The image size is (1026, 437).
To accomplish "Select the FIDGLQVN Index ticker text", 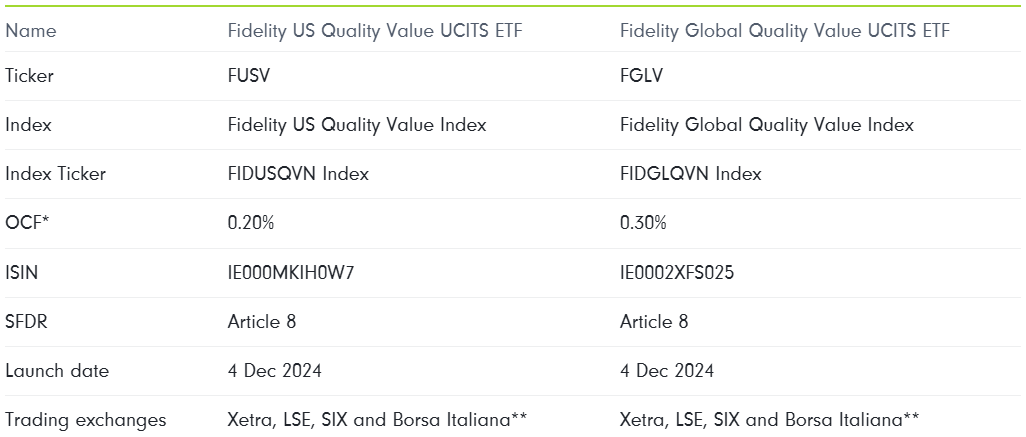I will tap(691, 174).
